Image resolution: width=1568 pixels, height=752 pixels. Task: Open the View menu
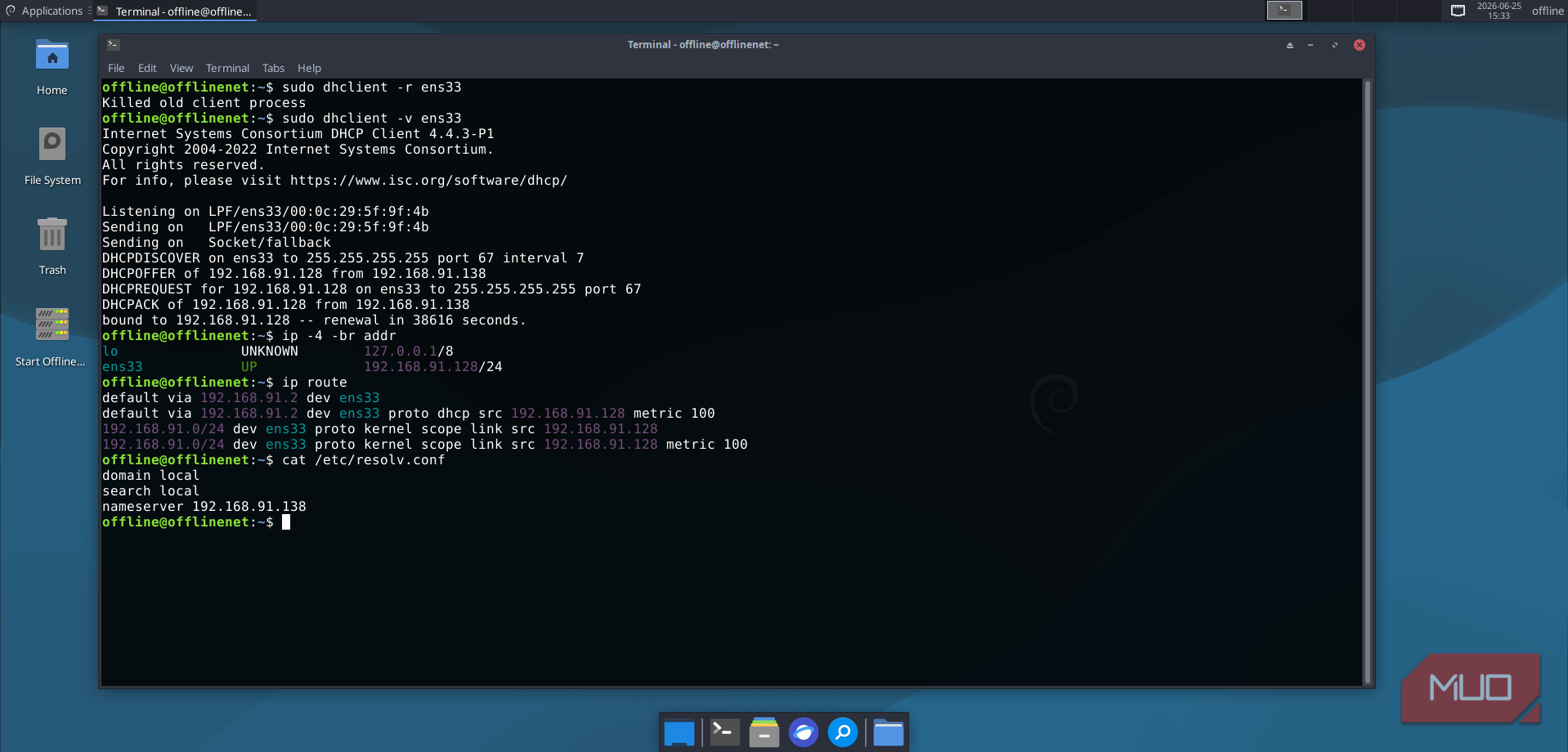click(181, 68)
